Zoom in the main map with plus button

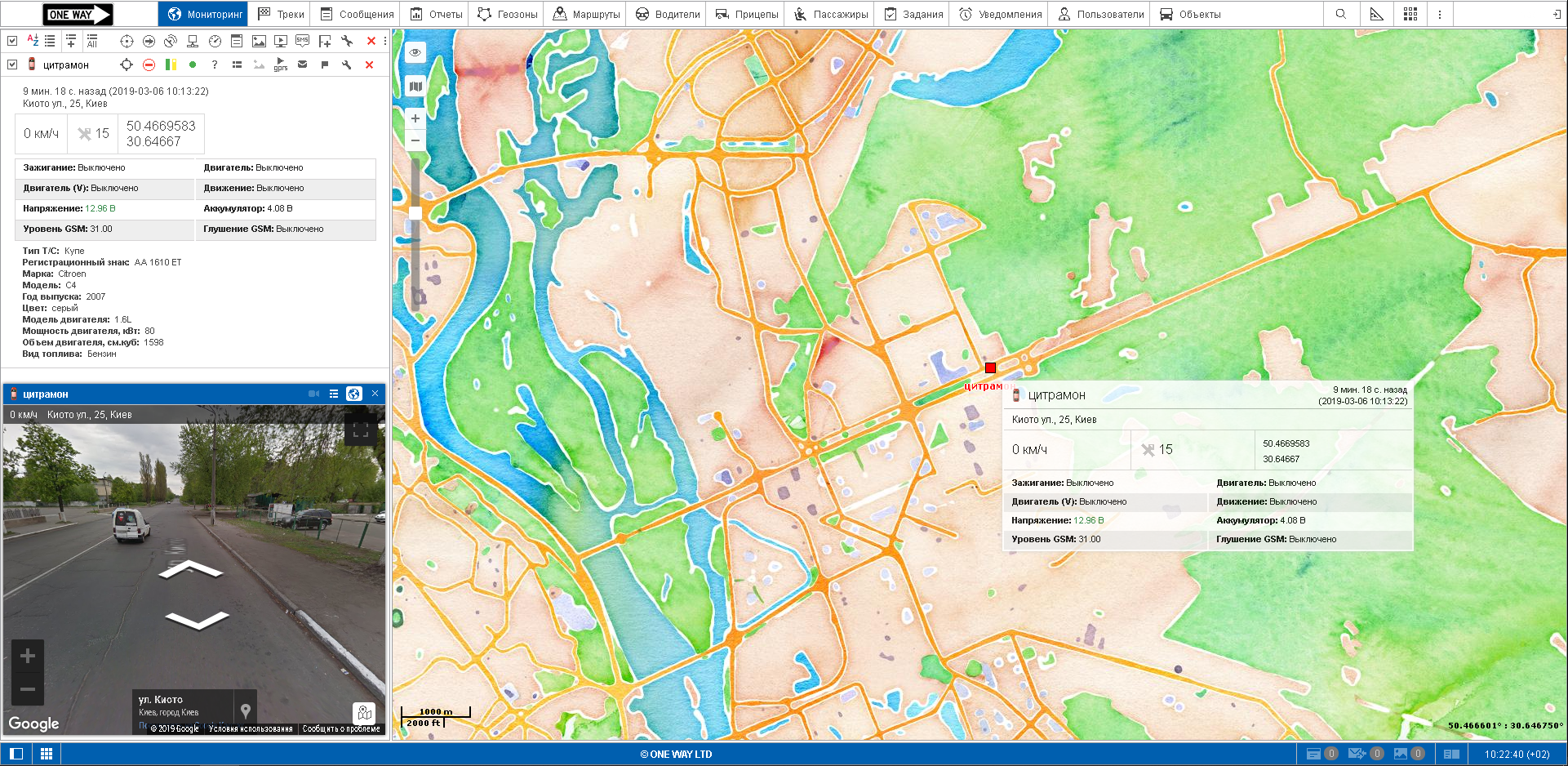pos(415,118)
